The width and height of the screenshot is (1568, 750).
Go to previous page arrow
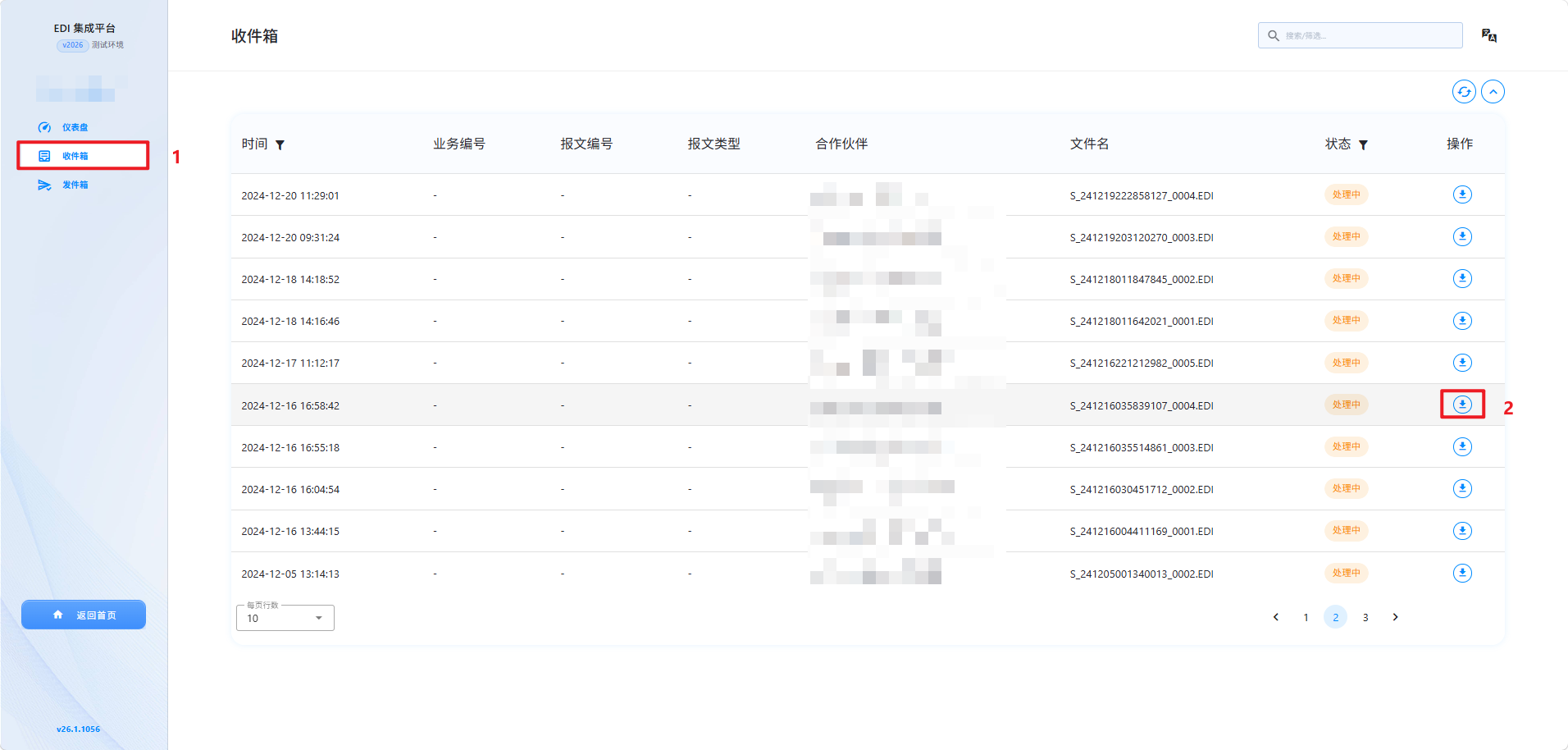coord(1276,617)
